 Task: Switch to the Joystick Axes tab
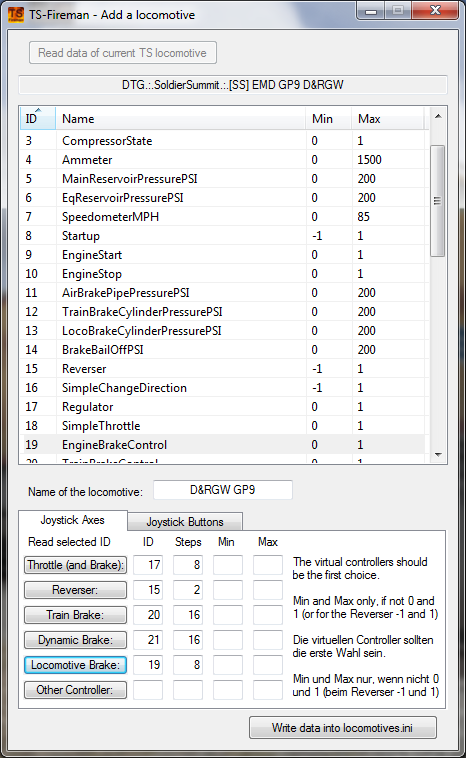73,520
